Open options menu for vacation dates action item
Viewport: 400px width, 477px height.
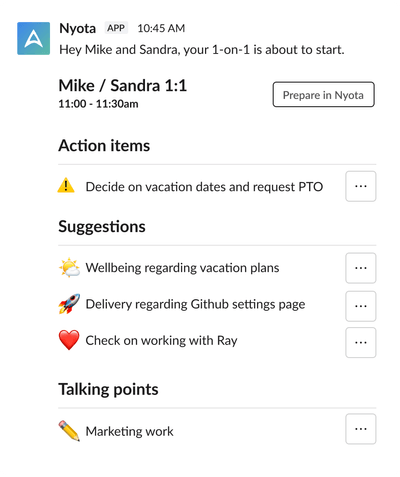361,186
